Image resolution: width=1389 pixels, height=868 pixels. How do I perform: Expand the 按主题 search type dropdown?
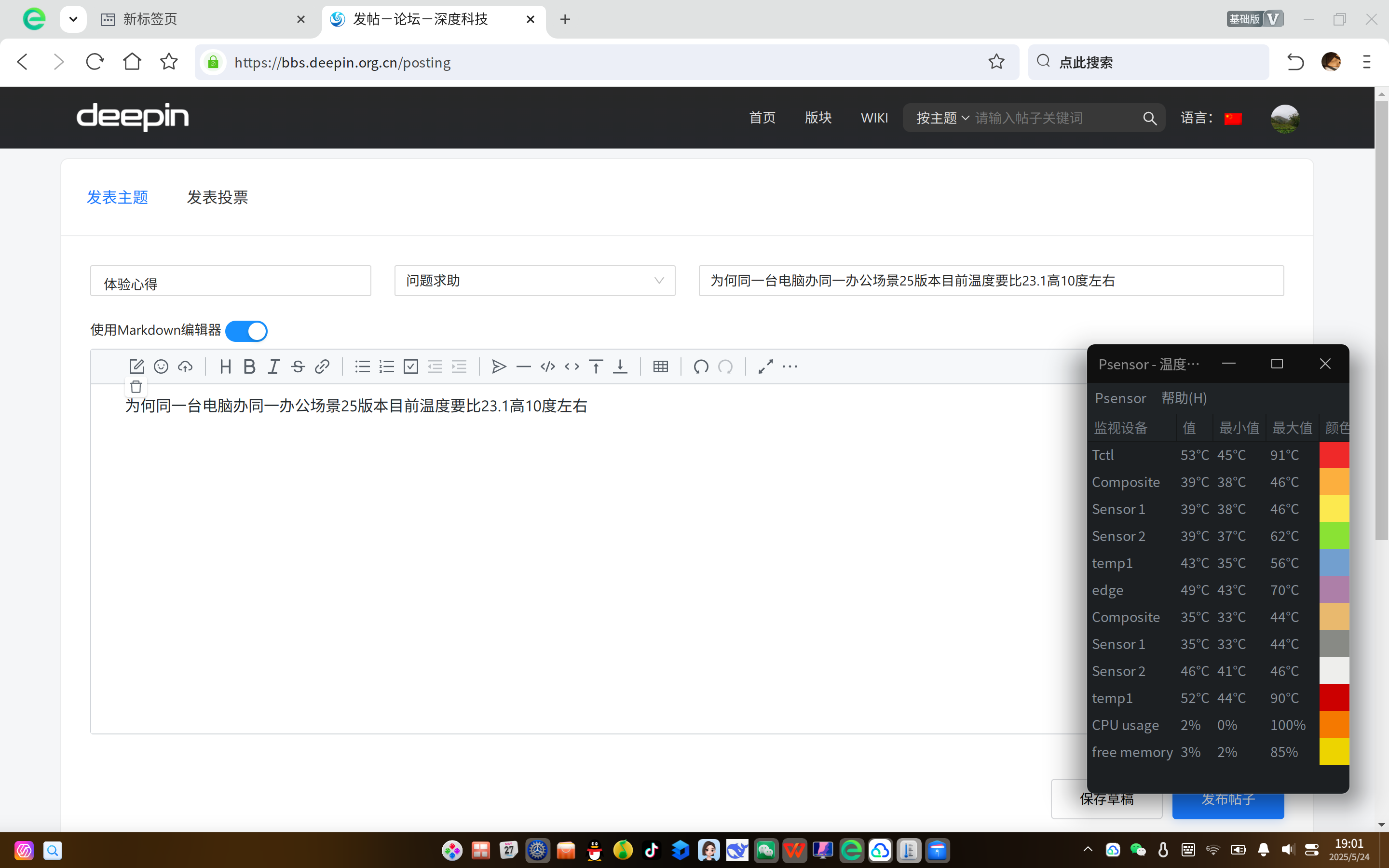tap(942, 118)
